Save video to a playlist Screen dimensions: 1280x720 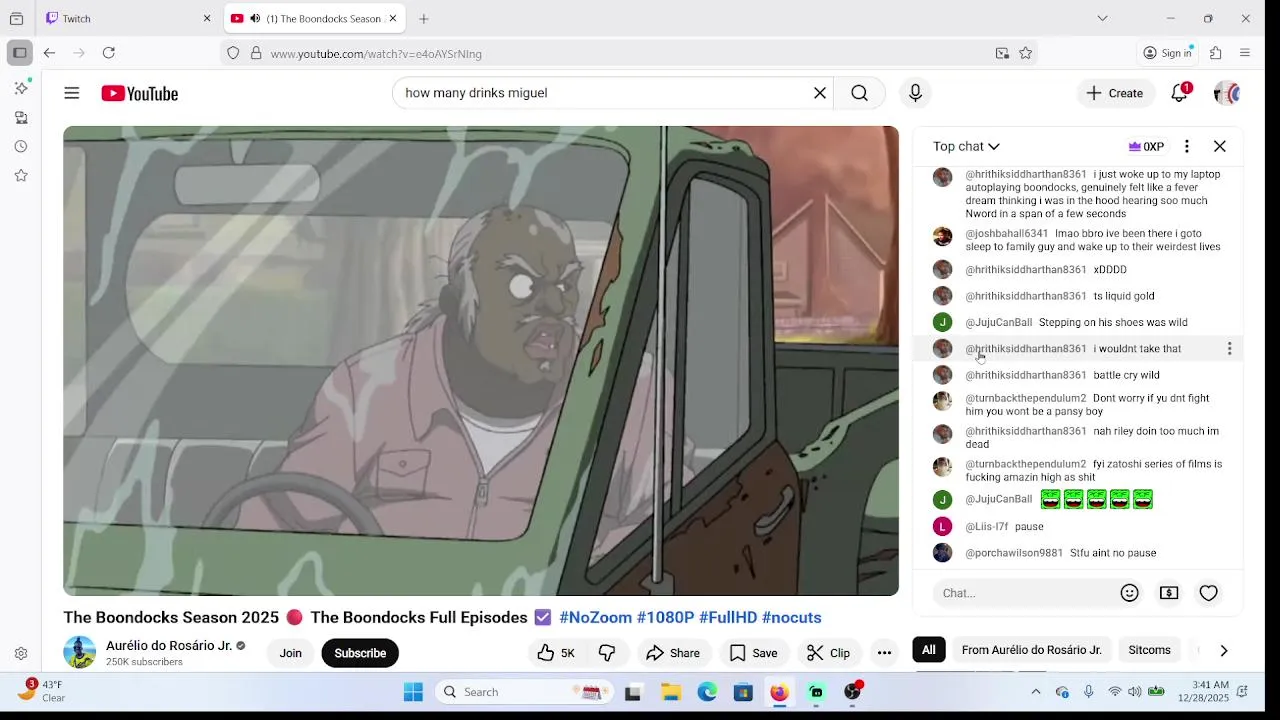pyautogui.click(x=753, y=653)
